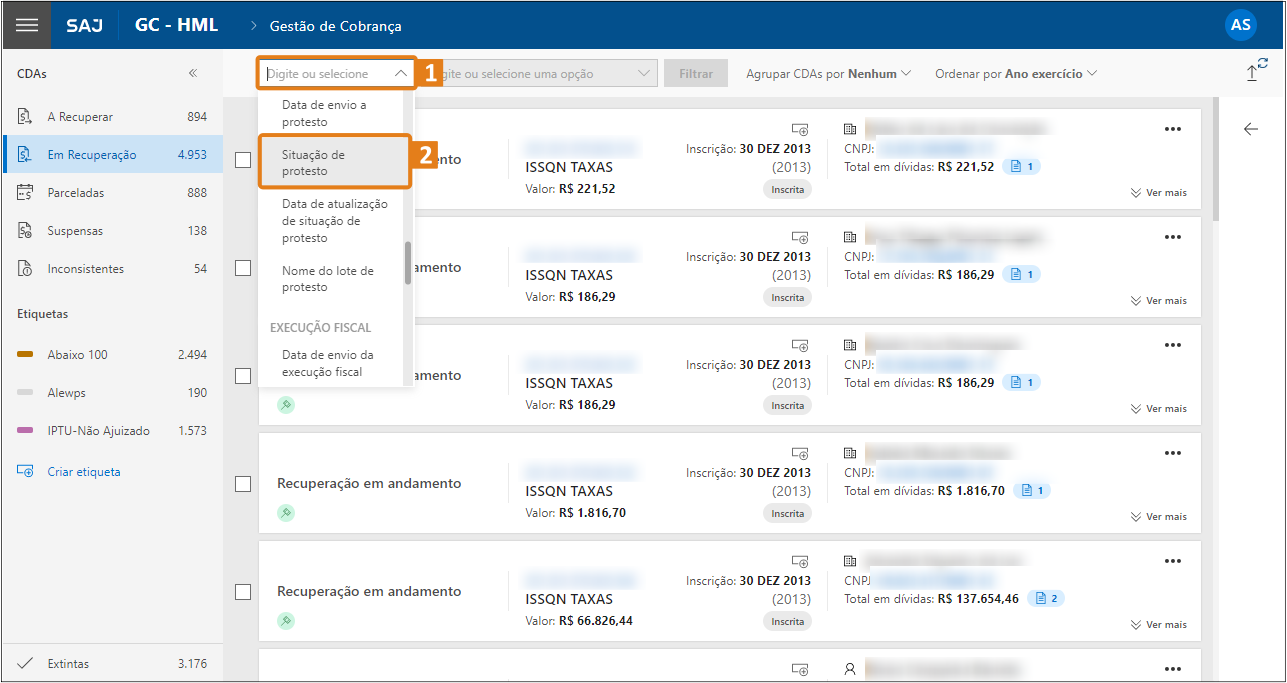Click the back arrow on right panel
Image resolution: width=1287 pixels, height=683 pixels.
1250,129
